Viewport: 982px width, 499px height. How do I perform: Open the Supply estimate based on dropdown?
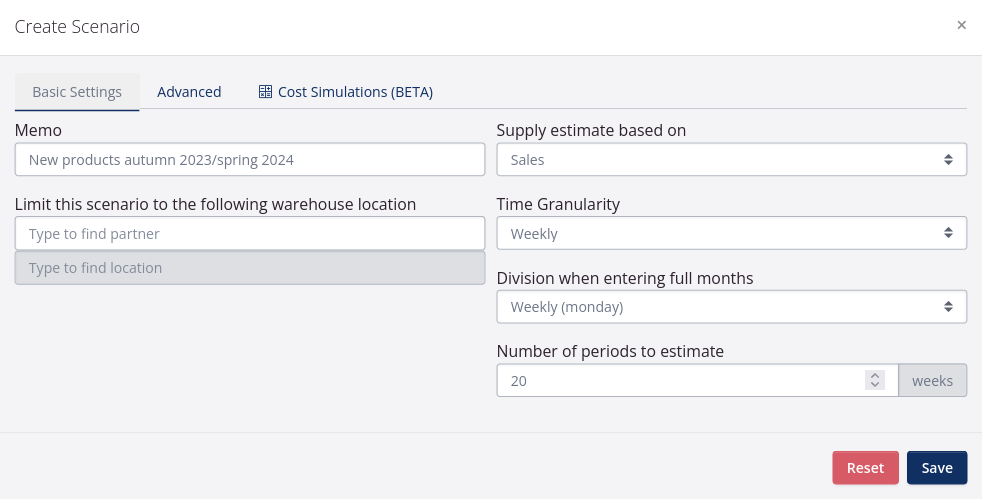(731, 160)
